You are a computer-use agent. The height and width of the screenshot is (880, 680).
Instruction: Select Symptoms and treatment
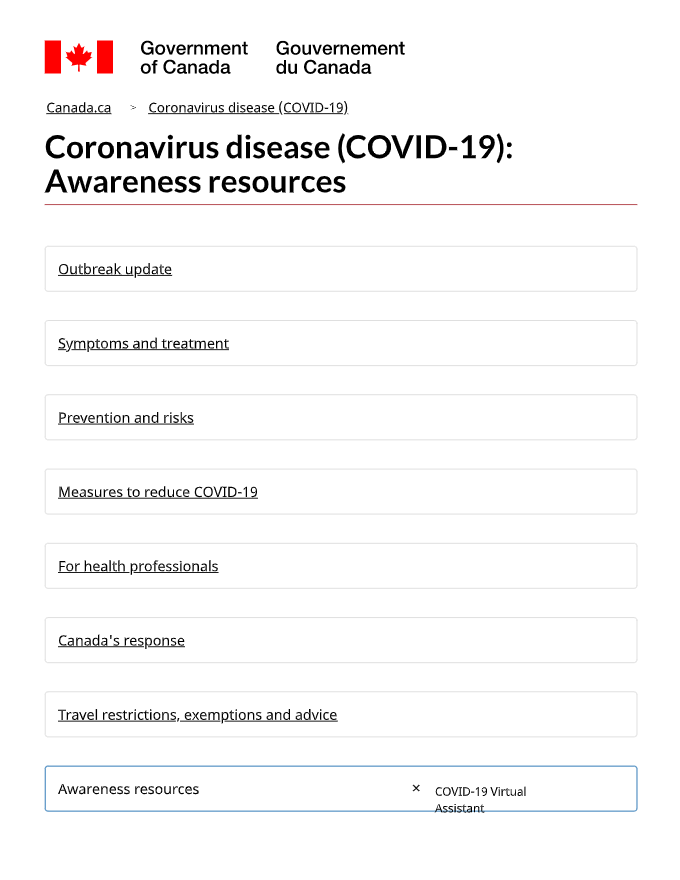[143, 343]
